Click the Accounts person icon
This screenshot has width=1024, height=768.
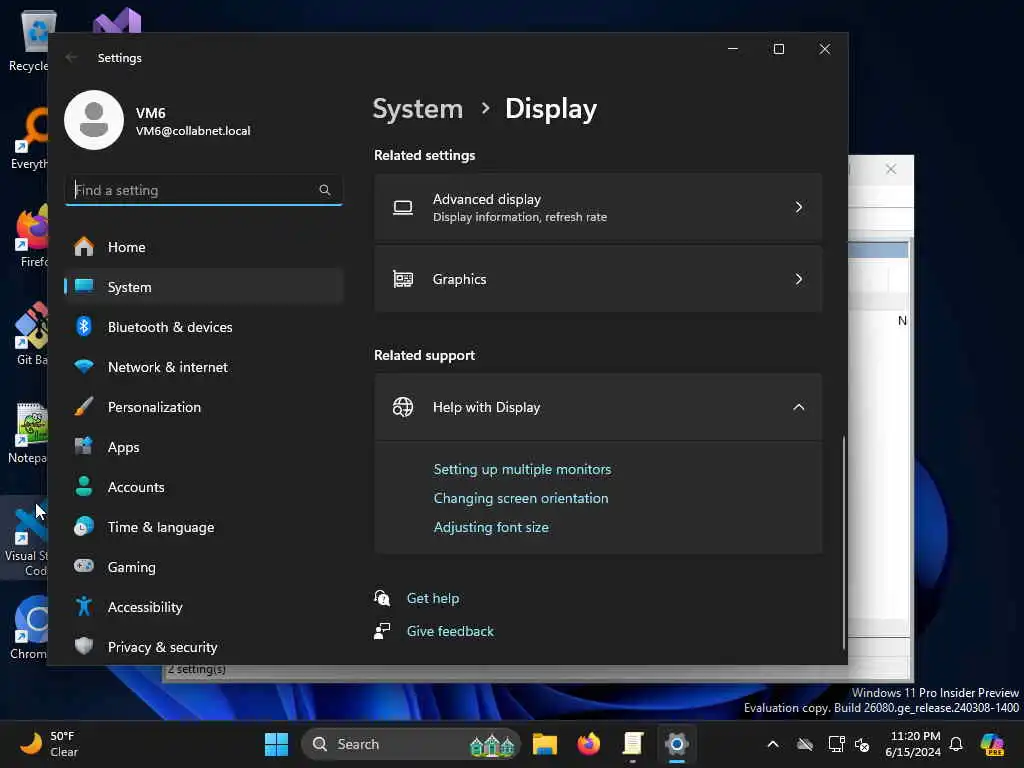pos(84,487)
